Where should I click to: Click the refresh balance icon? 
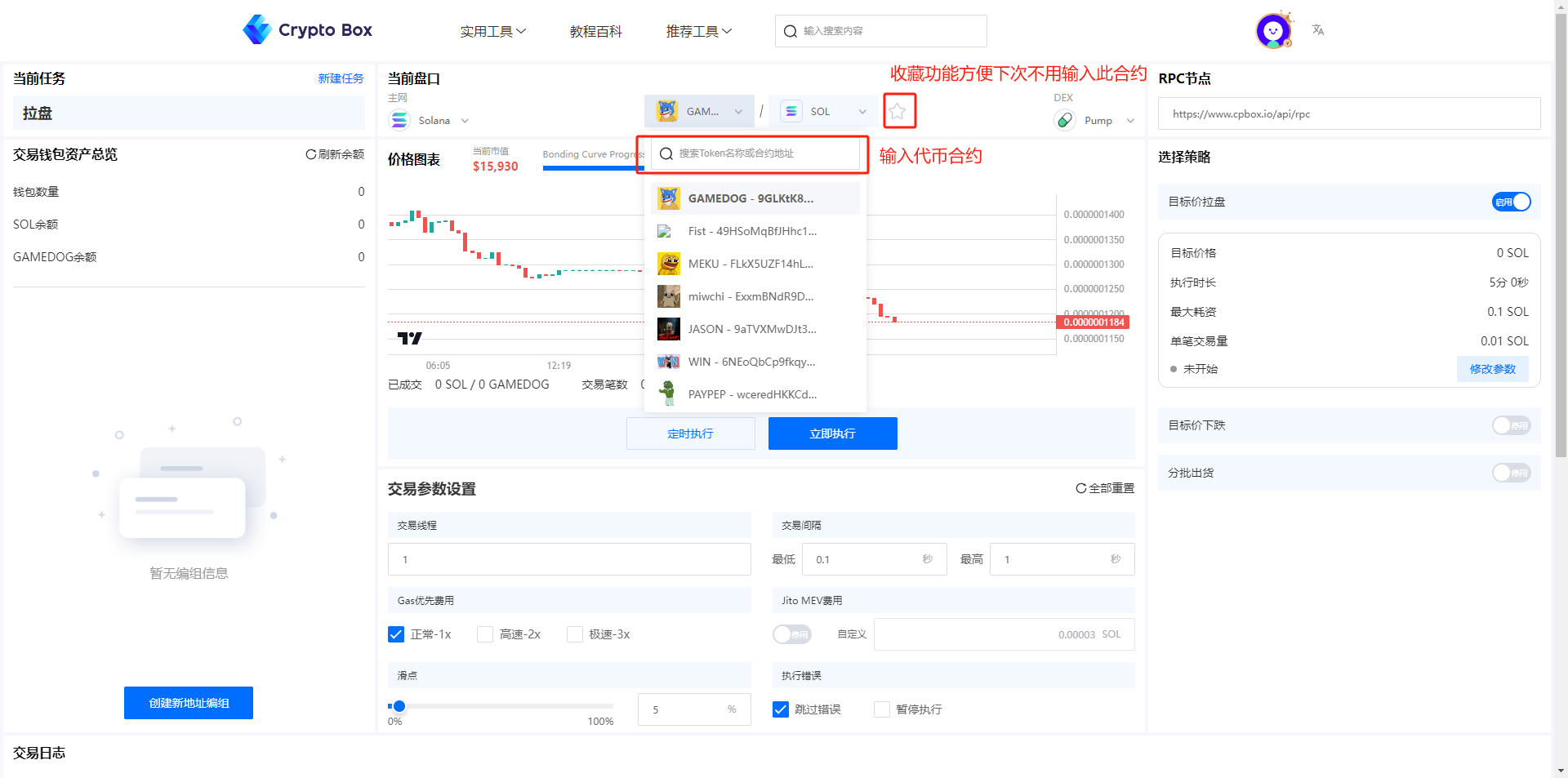(x=310, y=154)
